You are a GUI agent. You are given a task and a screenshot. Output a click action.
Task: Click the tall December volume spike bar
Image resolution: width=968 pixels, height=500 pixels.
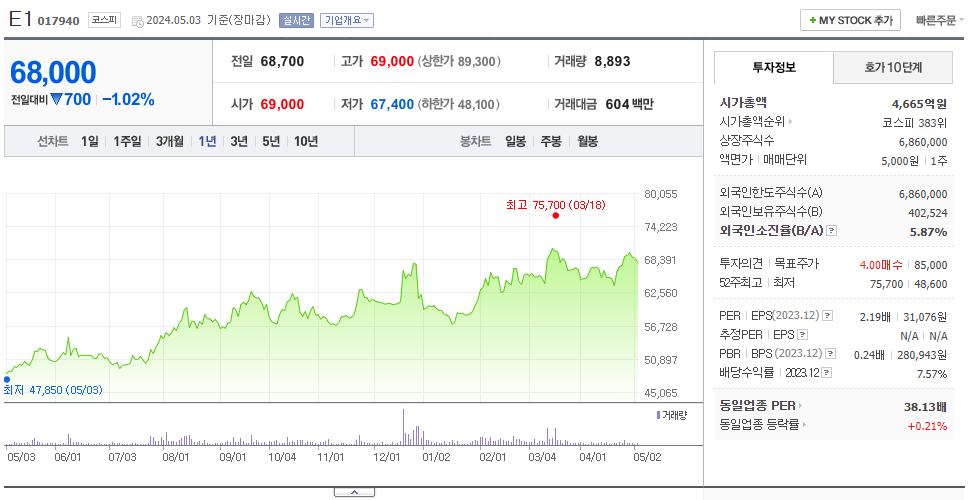(403, 427)
